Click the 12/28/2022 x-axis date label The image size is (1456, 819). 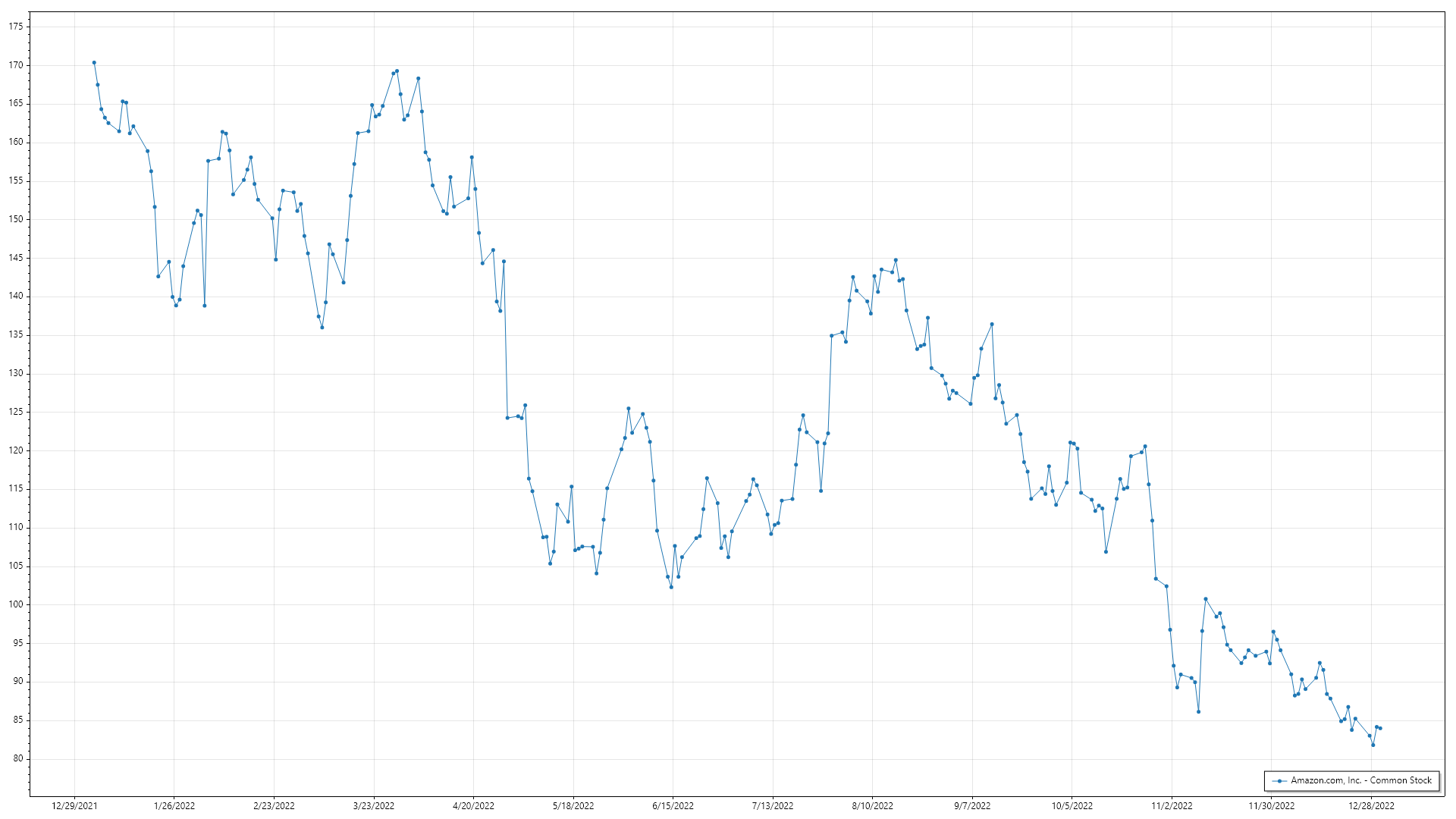[1371, 806]
